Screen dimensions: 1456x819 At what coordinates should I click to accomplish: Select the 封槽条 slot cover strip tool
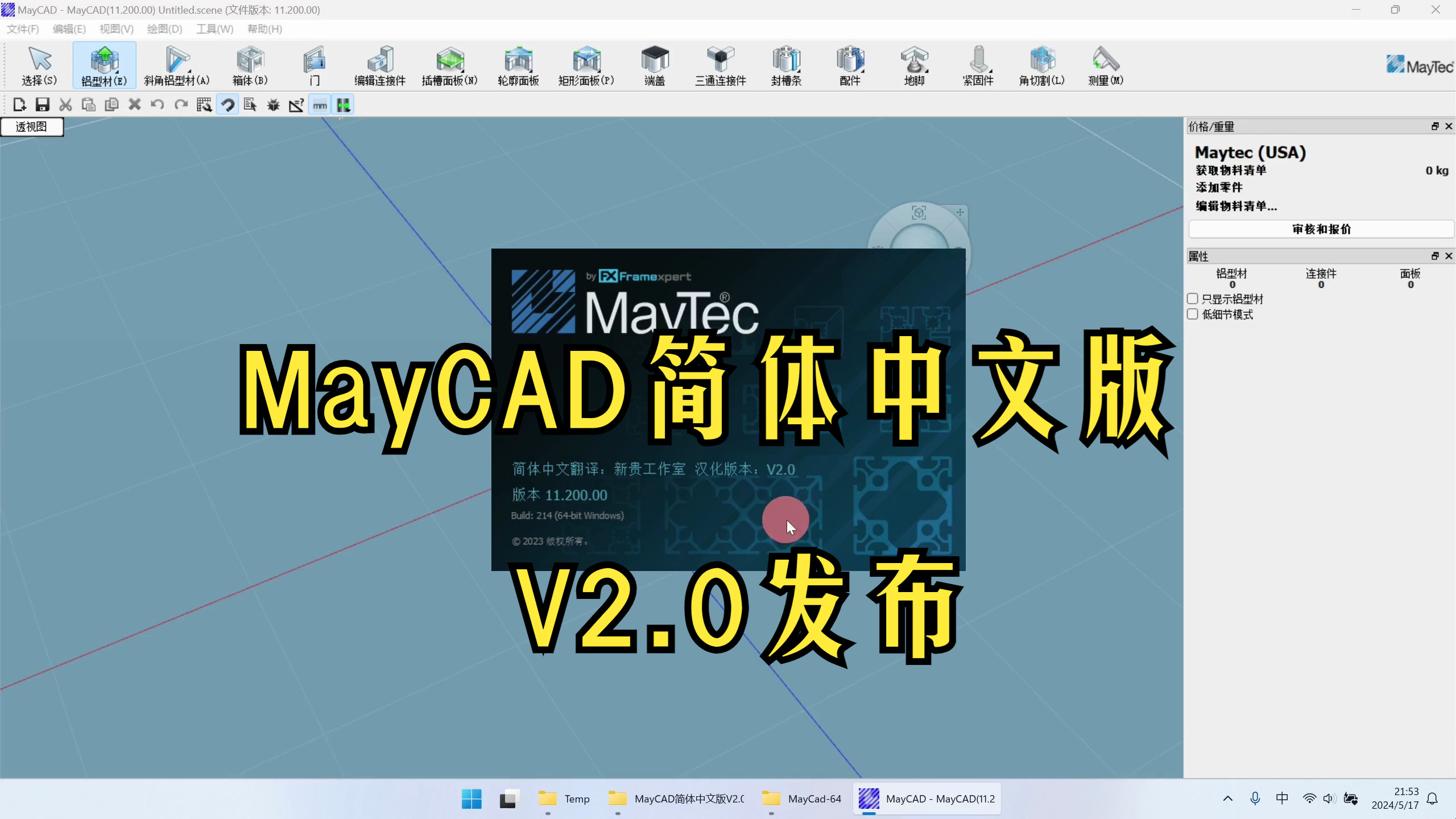coord(787,65)
